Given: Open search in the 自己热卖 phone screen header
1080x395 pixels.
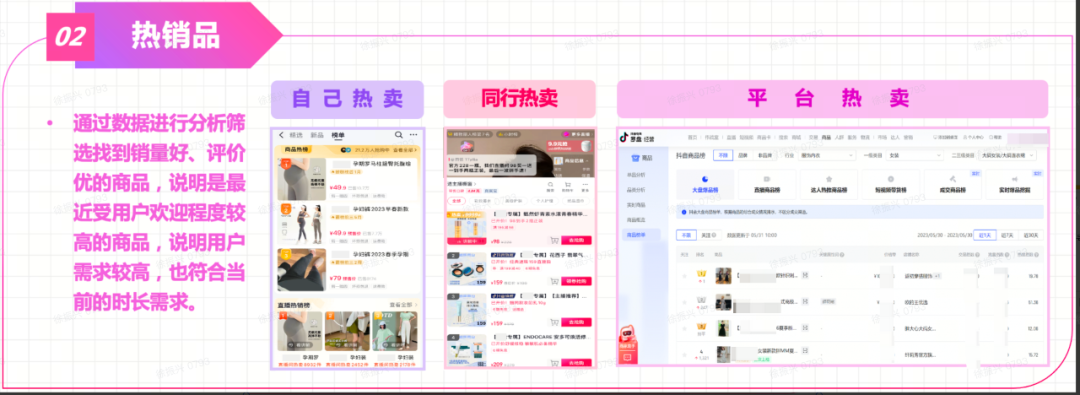Looking at the screenshot, I should (399, 135).
